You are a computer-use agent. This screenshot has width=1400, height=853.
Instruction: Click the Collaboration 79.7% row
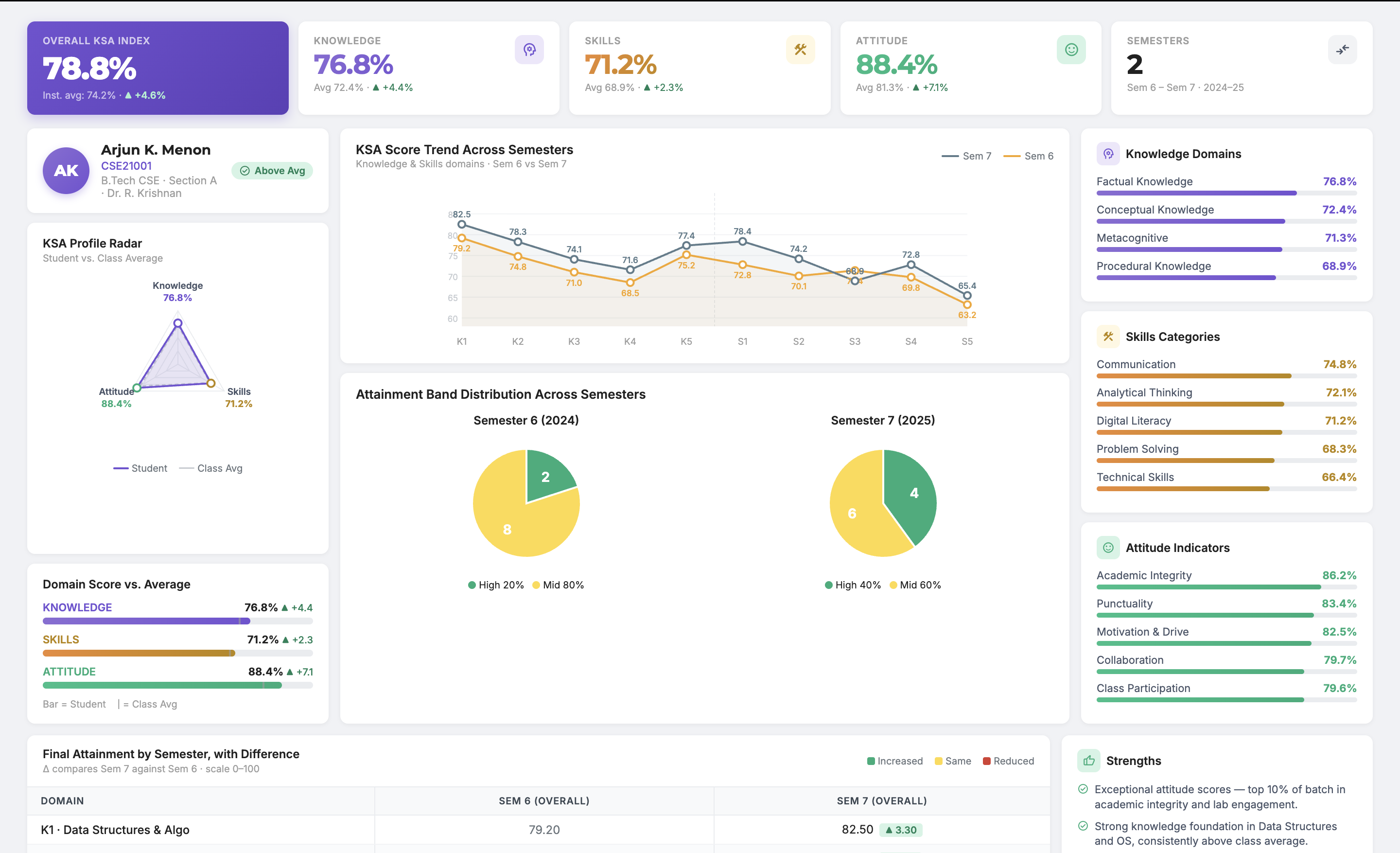click(x=1226, y=665)
